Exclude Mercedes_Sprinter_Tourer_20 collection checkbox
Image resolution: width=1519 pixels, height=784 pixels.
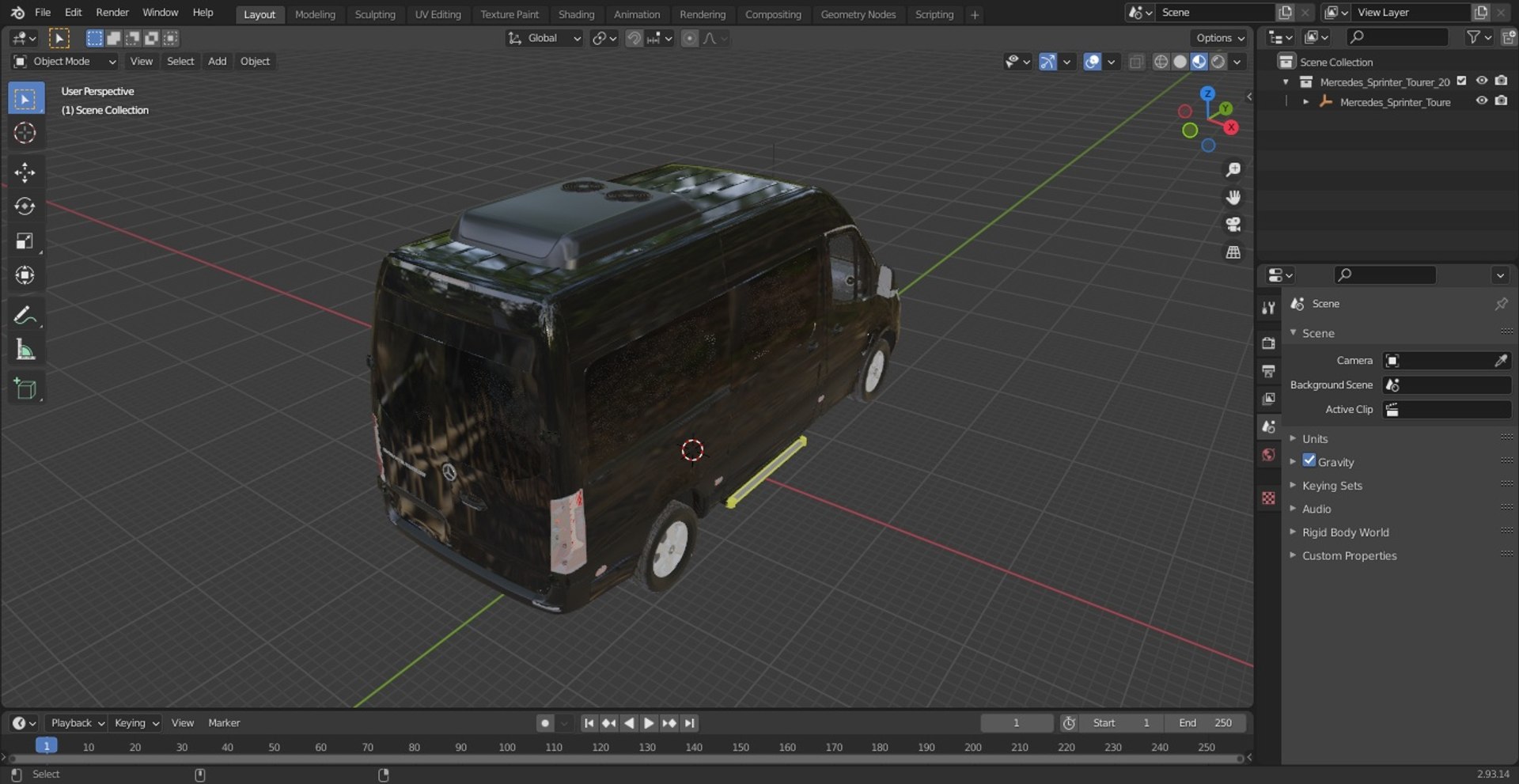1462,81
